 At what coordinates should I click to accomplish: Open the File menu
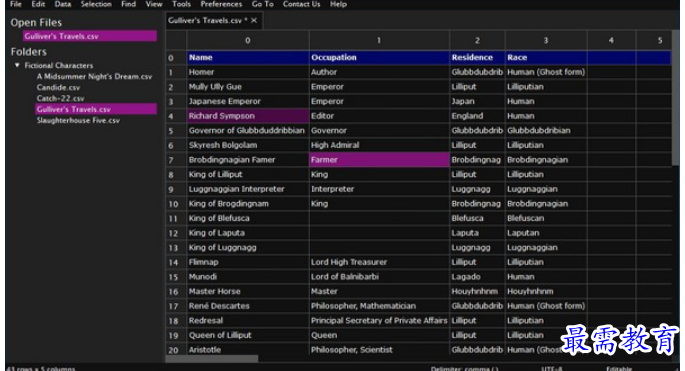(x=16, y=4)
